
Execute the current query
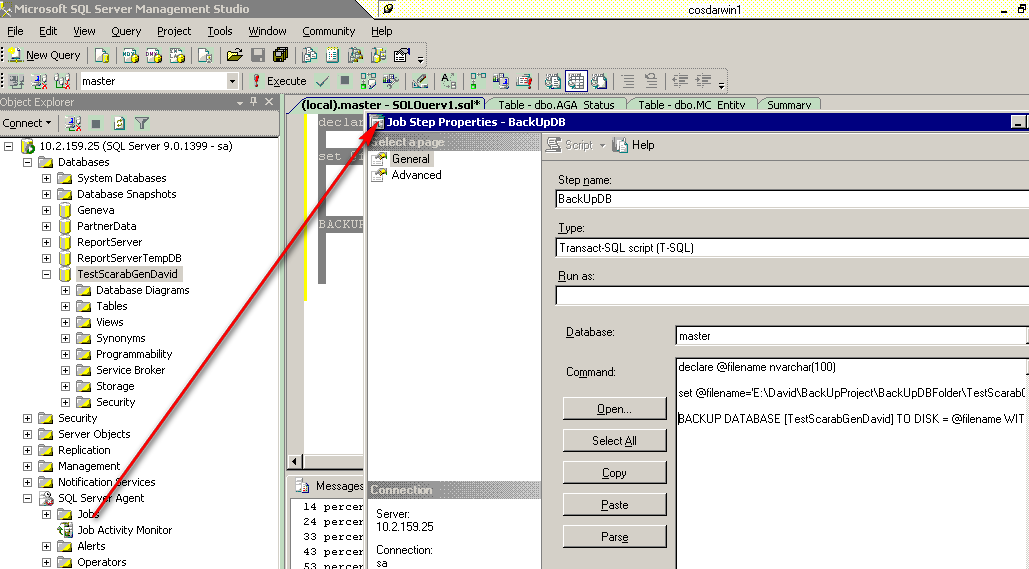click(280, 81)
